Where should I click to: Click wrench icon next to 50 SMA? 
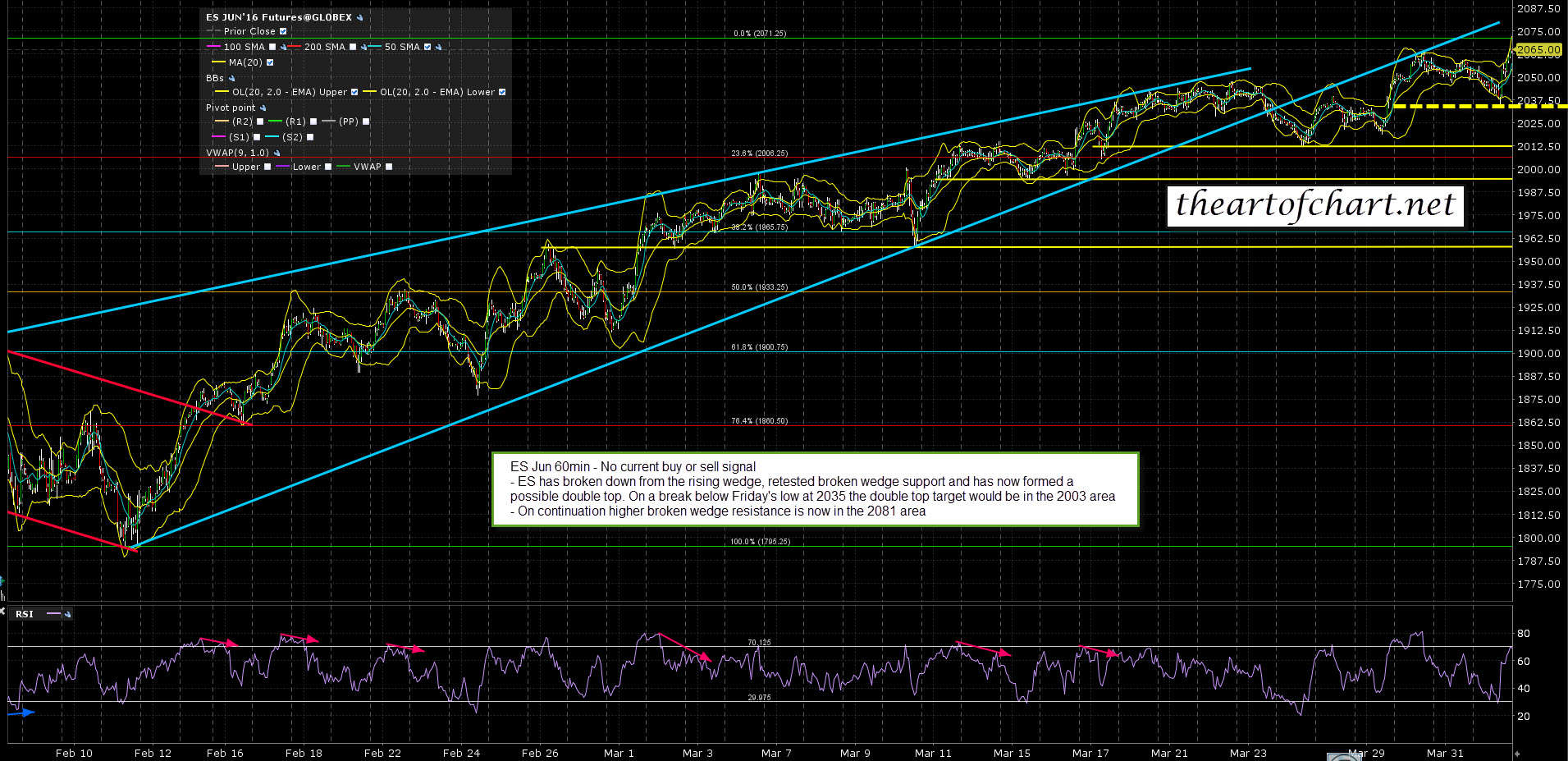(438, 47)
